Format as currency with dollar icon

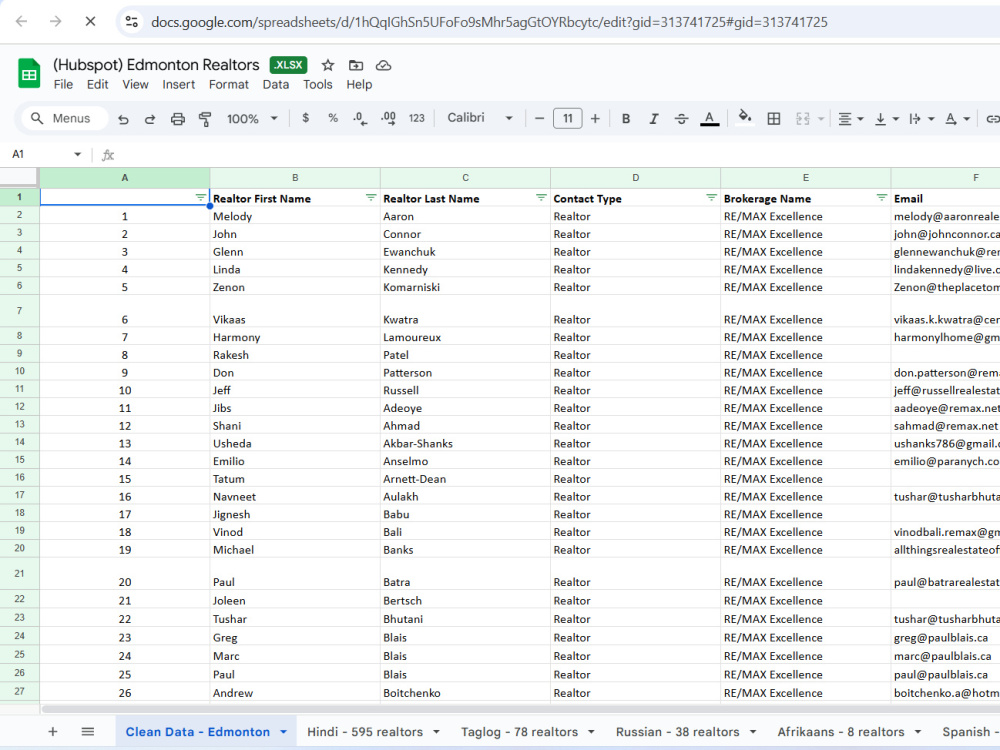(305, 118)
